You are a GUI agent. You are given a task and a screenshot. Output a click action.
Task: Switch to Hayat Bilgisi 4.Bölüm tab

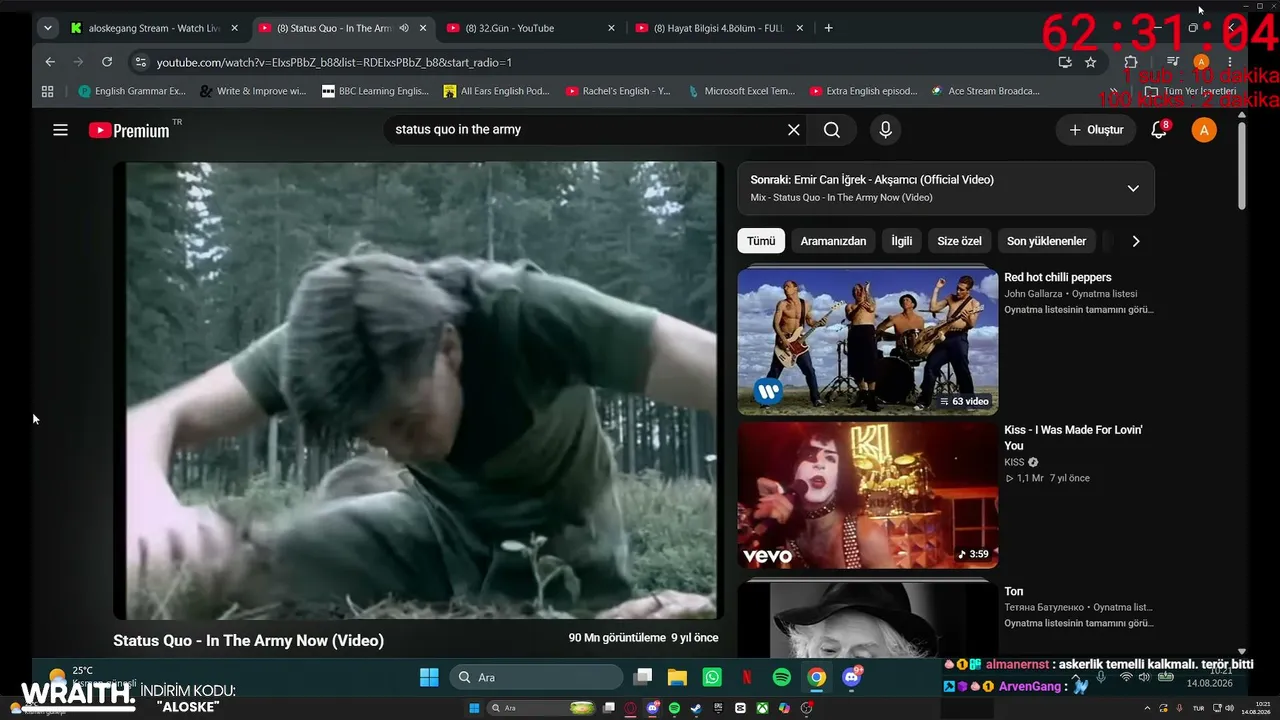tap(718, 28)
